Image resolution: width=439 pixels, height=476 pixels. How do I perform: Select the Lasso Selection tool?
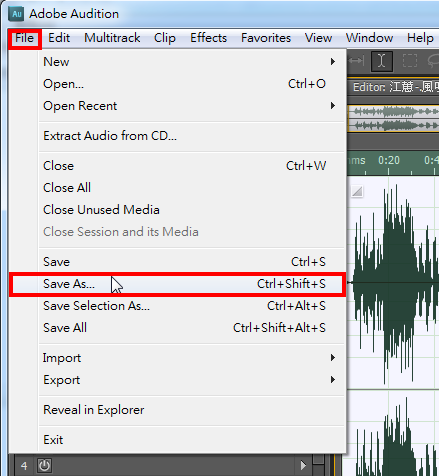tap(433, 61)
